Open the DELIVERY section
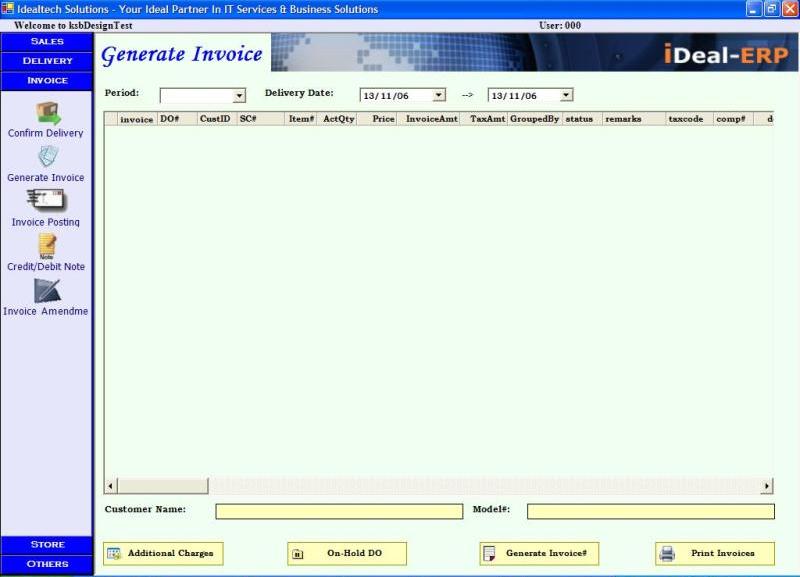This screenshot has width=800, height=577. (x=45, y=60)
